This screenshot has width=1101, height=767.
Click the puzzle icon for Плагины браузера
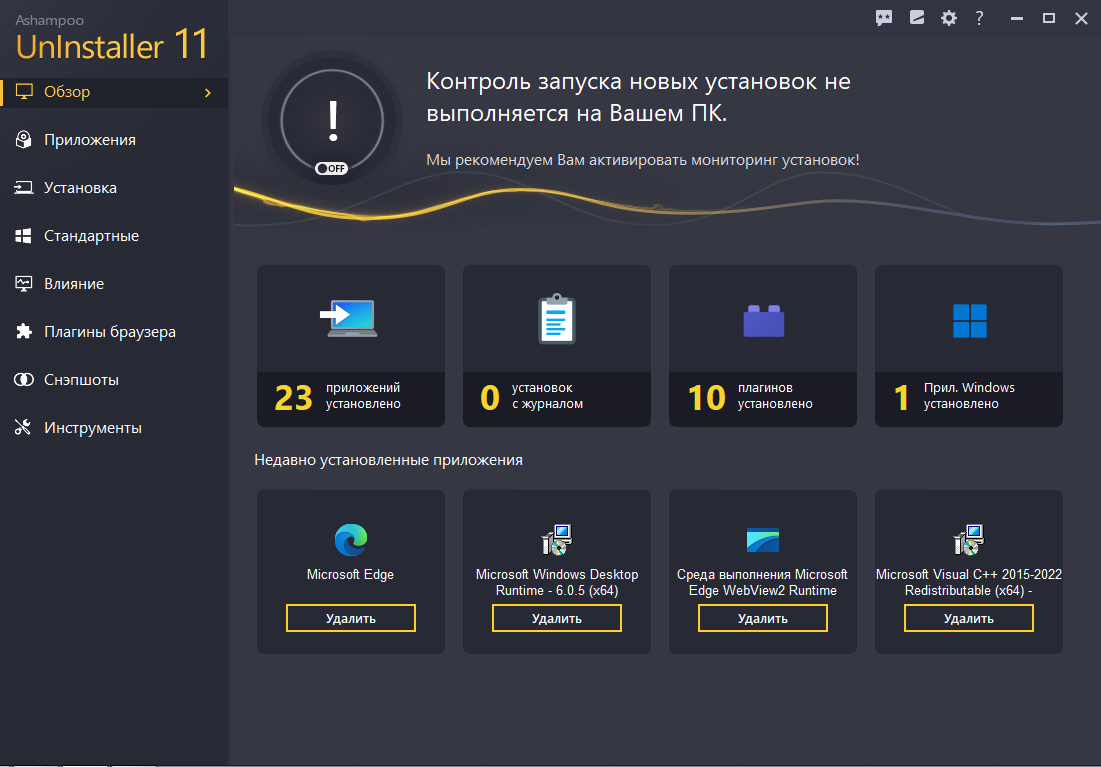pos(24,332)
